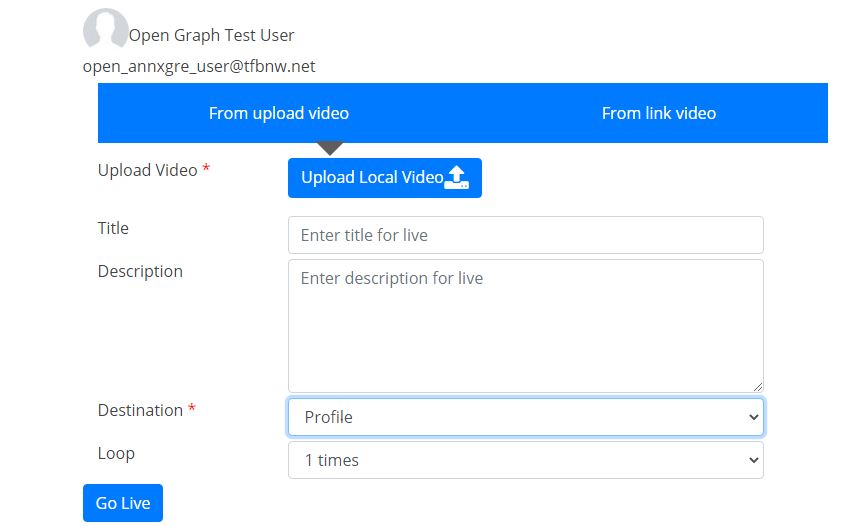856x526 pixels.
Task: Click the Description text area
Action: [526, 326]
